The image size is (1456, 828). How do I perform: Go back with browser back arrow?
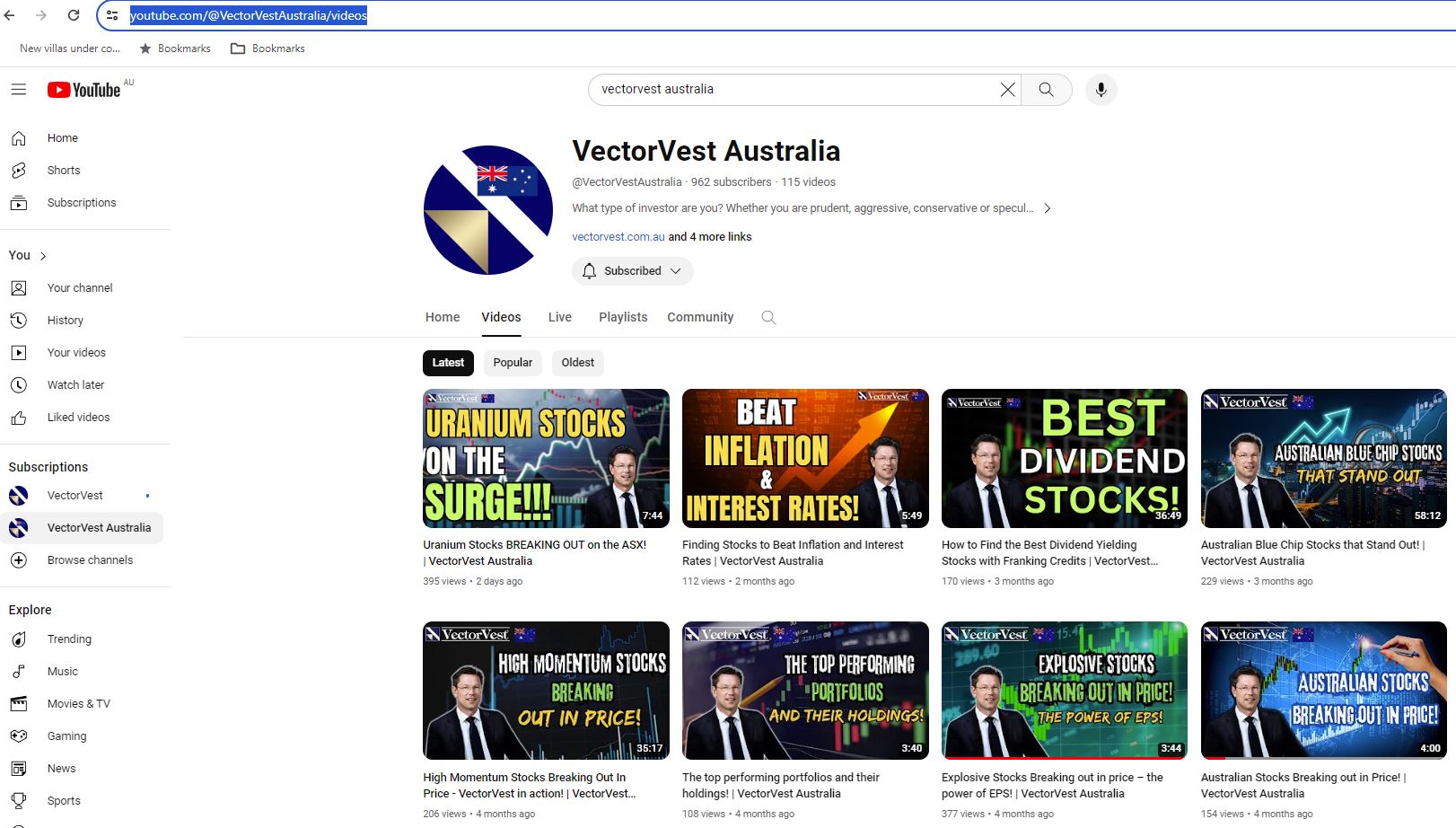(10, 15)
